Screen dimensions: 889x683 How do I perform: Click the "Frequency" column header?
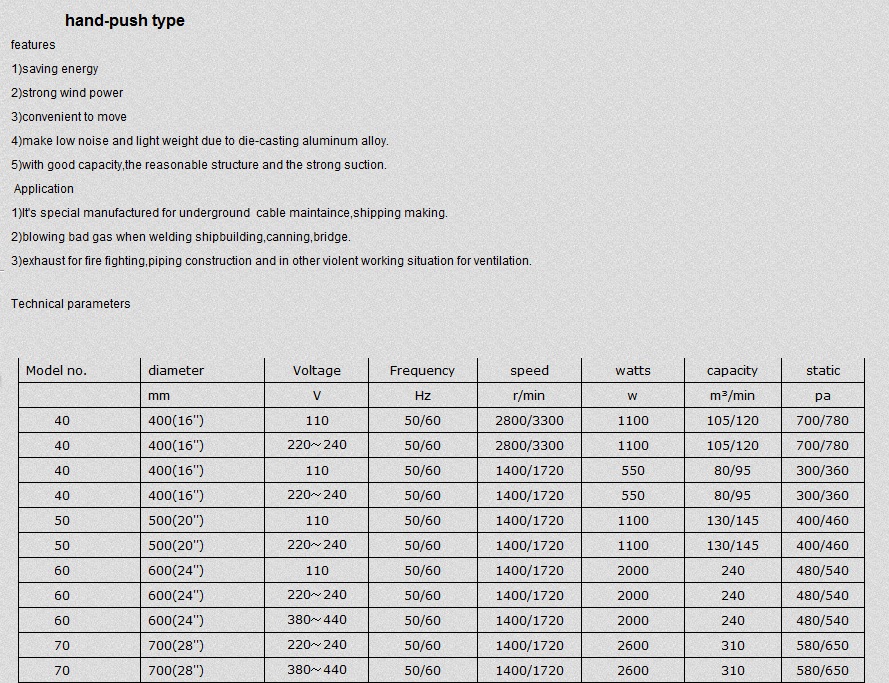(x=422, y=371)
